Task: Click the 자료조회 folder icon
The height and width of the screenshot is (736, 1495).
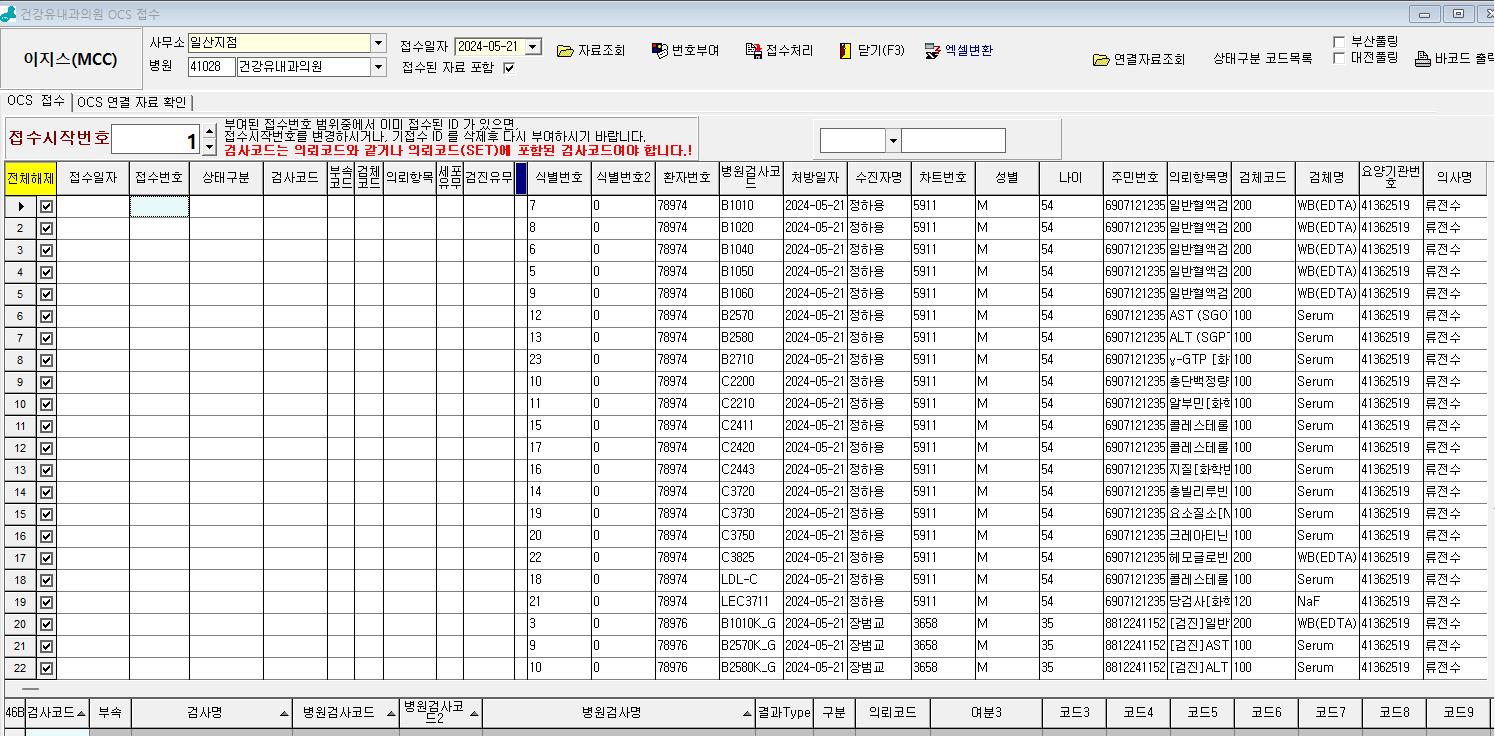Action: [x=565, y=51]
